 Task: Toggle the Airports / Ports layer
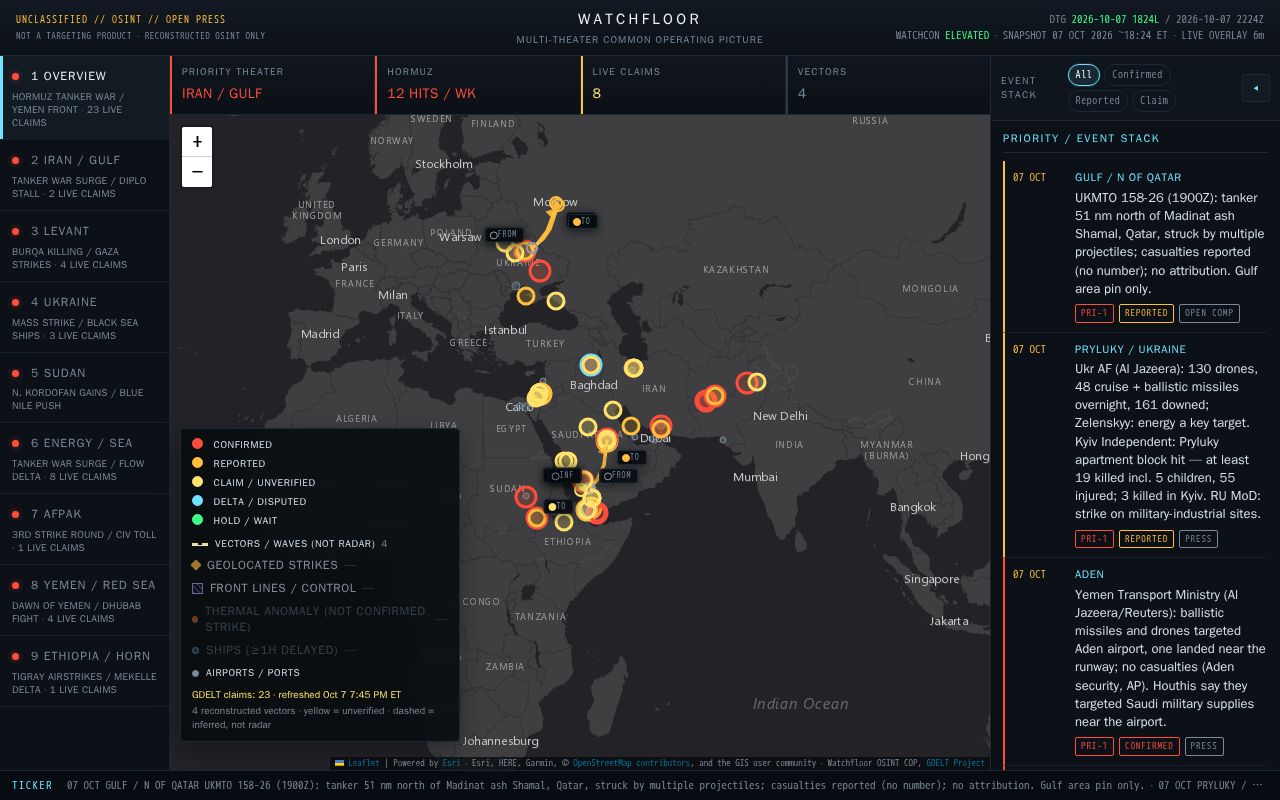(246, 673)
